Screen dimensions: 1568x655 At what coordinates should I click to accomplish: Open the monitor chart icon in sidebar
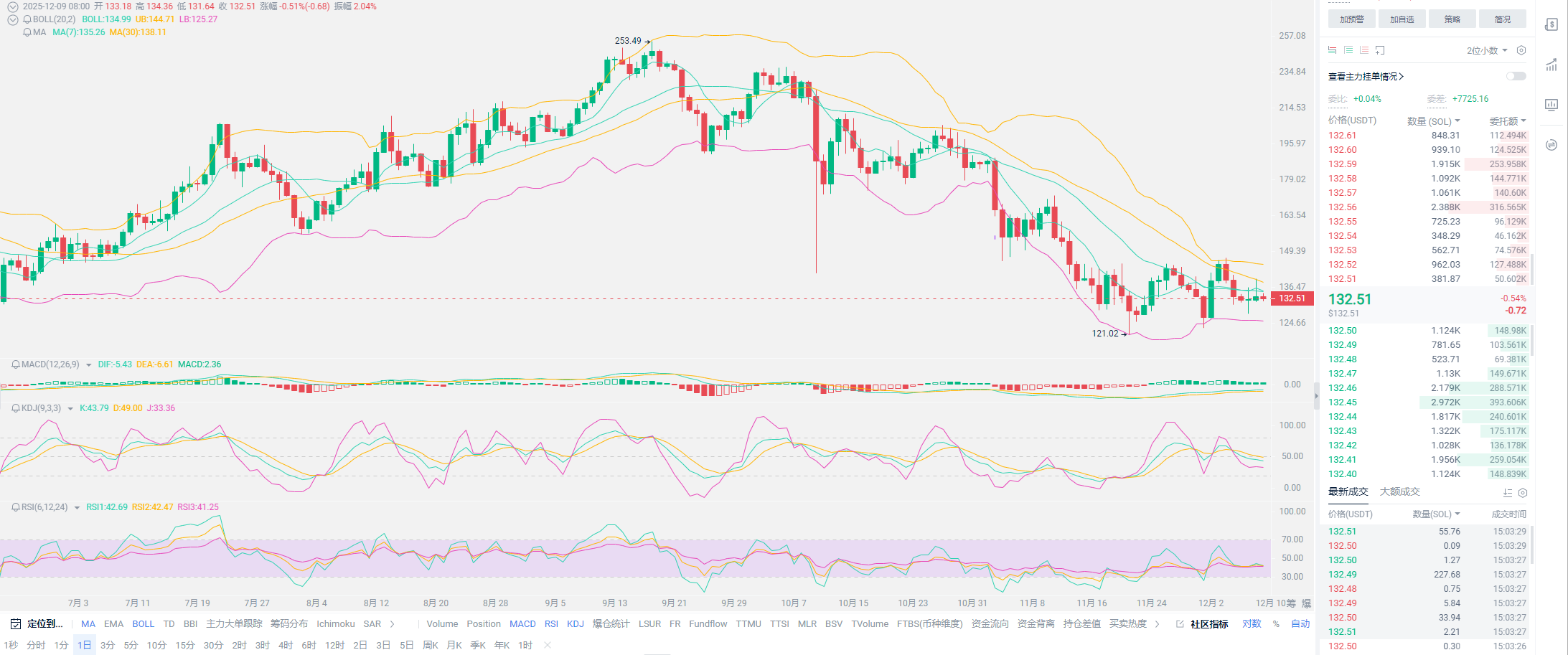[x=1551, y=105]
